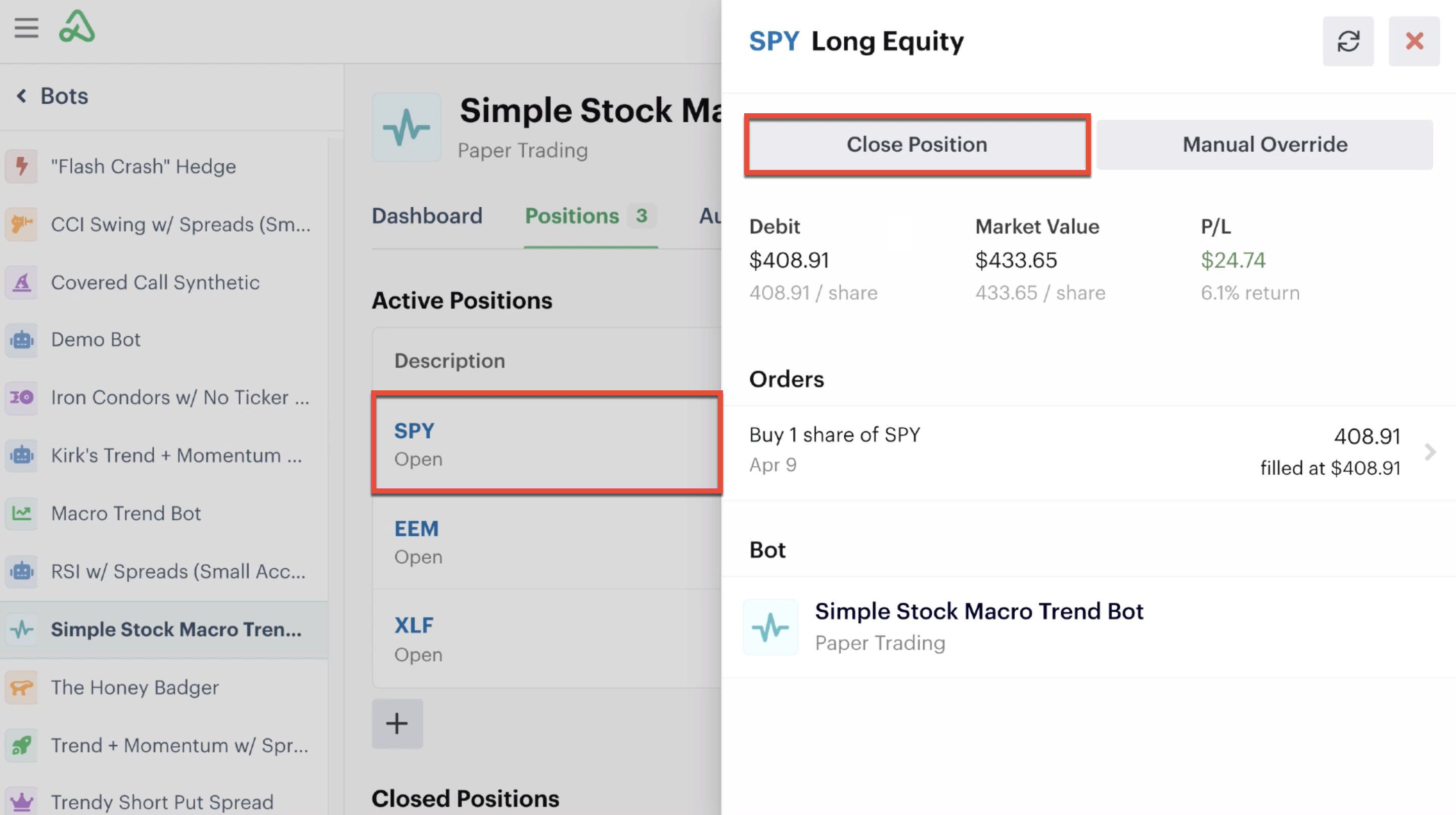The height and width of the screenshot is (815, 1456).
Task: Click the Covered Call Synthetic bot icon
Action: [21, 282]
